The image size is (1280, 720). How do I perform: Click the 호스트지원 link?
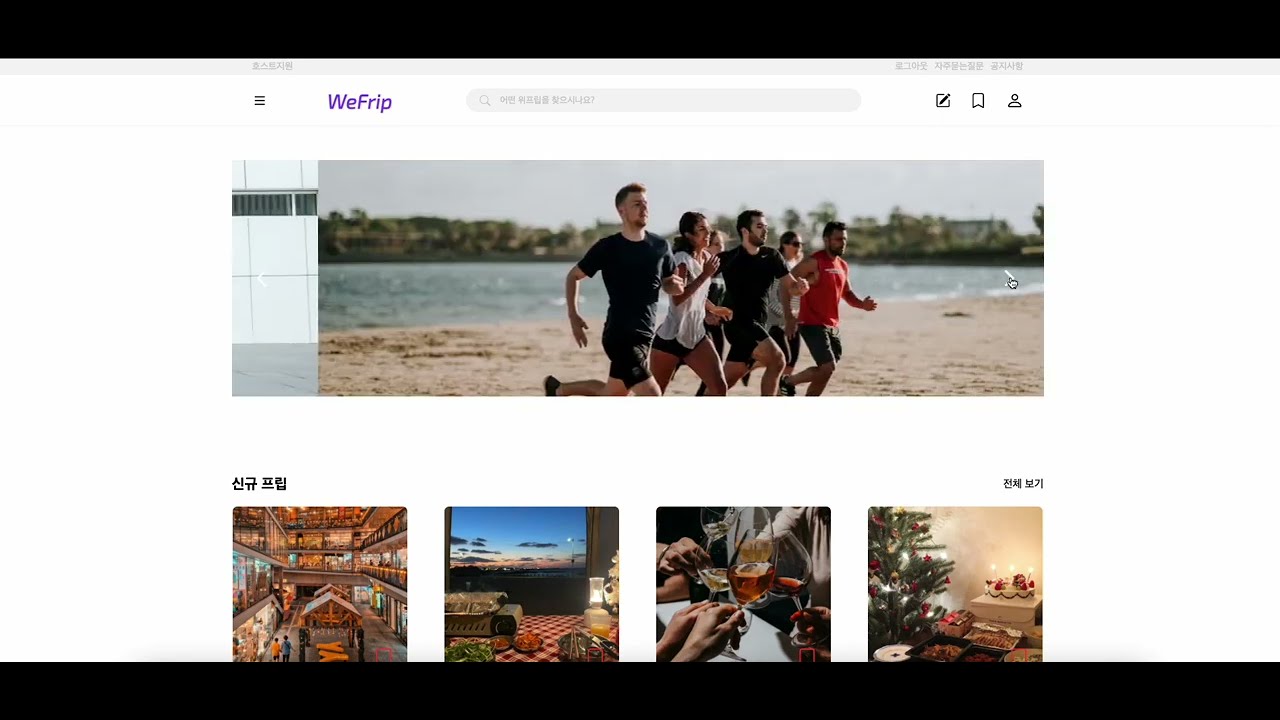pos(272,66)
